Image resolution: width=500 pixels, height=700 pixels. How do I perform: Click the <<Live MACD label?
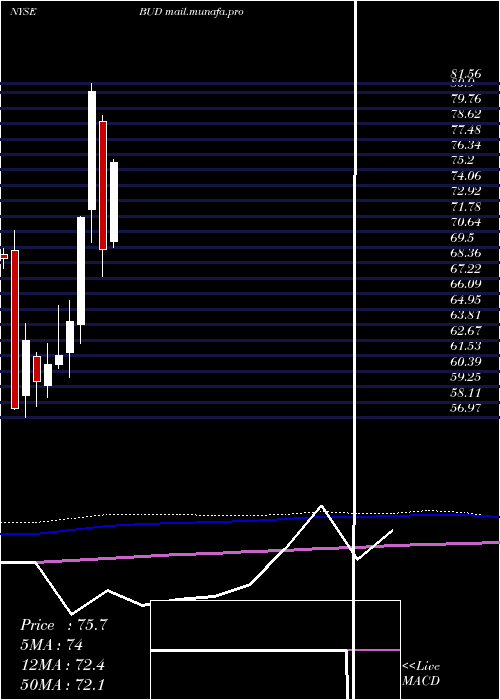421,674
